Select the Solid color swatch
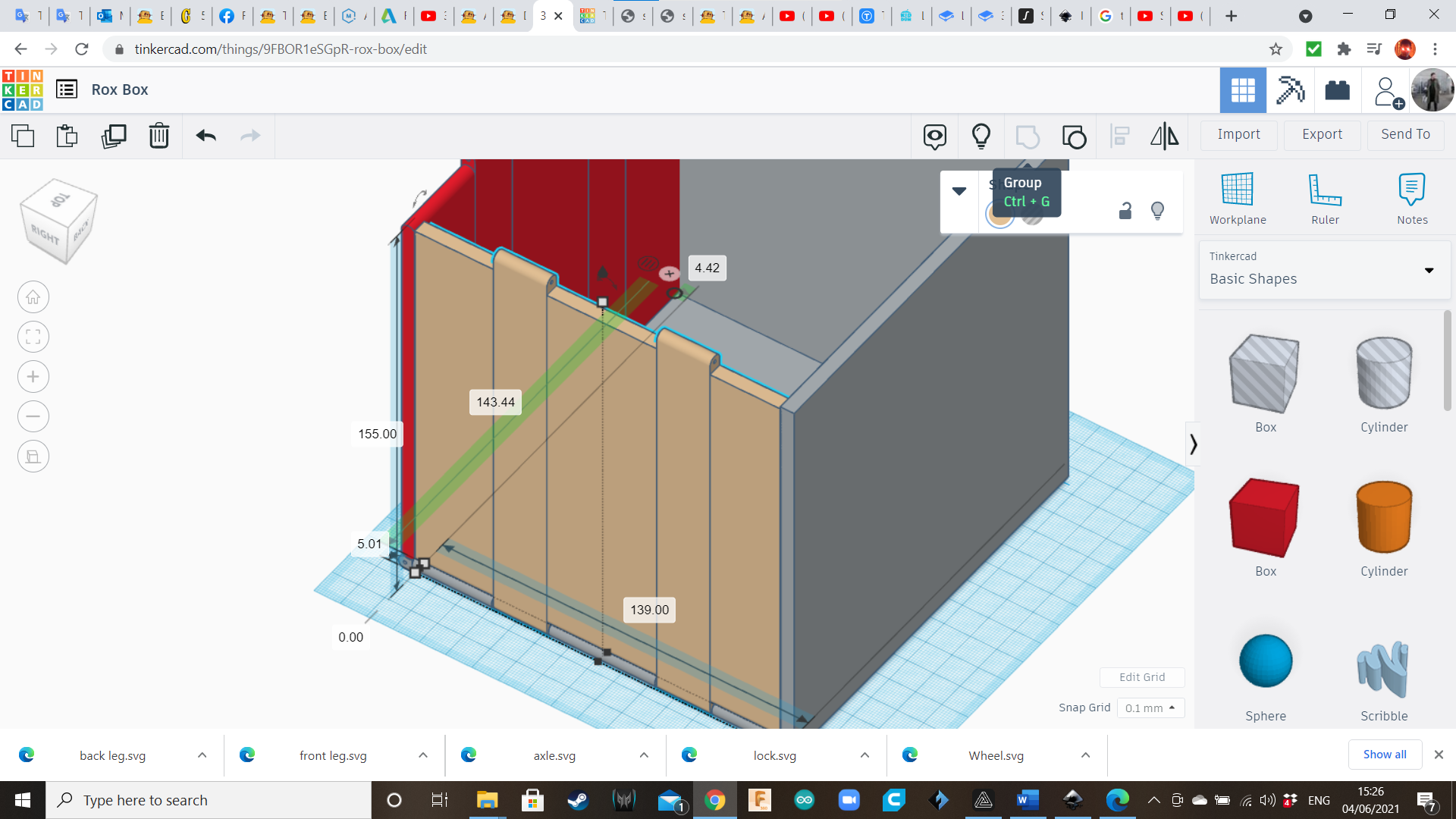 [x=1000, y=215]
